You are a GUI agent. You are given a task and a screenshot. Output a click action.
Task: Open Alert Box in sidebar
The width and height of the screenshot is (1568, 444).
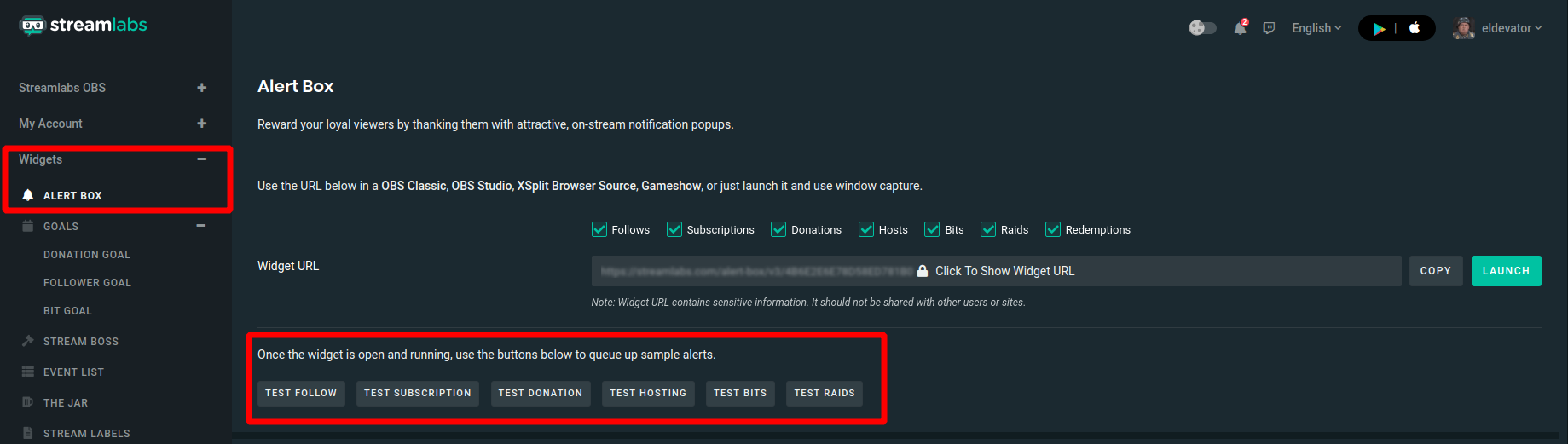click(72, 195)
